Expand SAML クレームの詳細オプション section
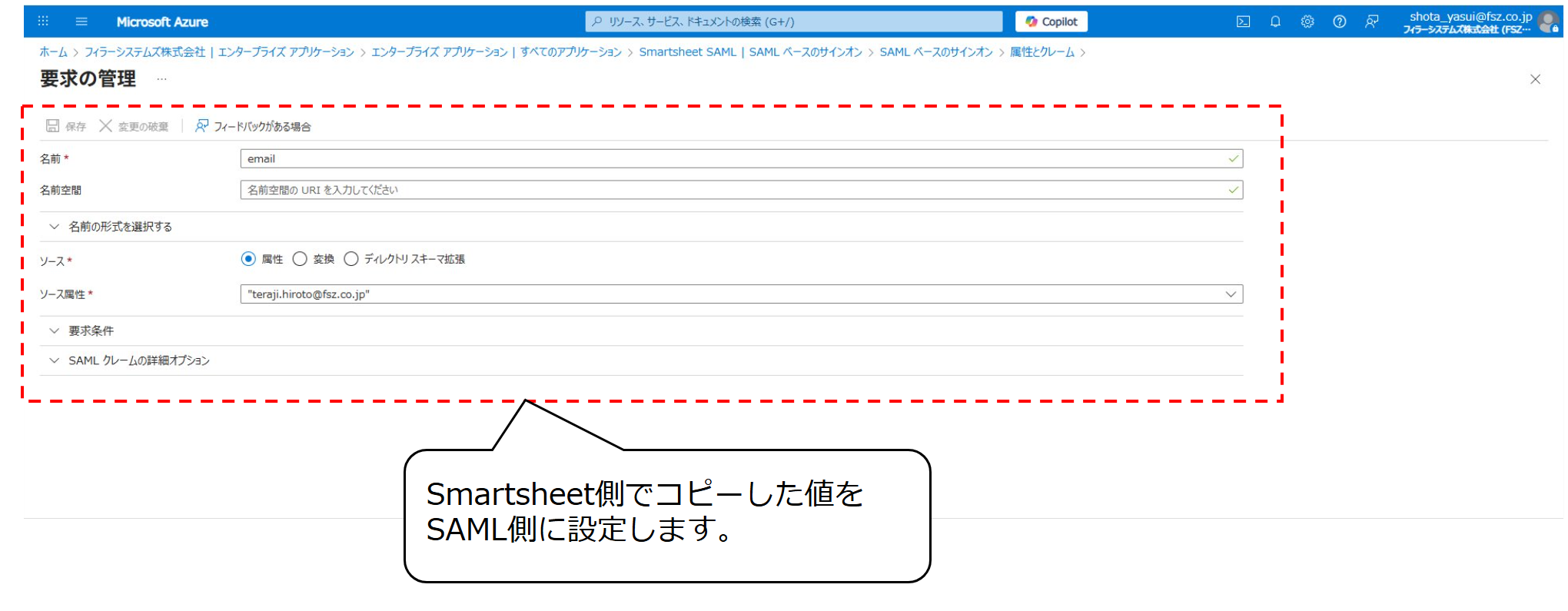This screenshot has height=611, width=1568. (x=129, y=360)
